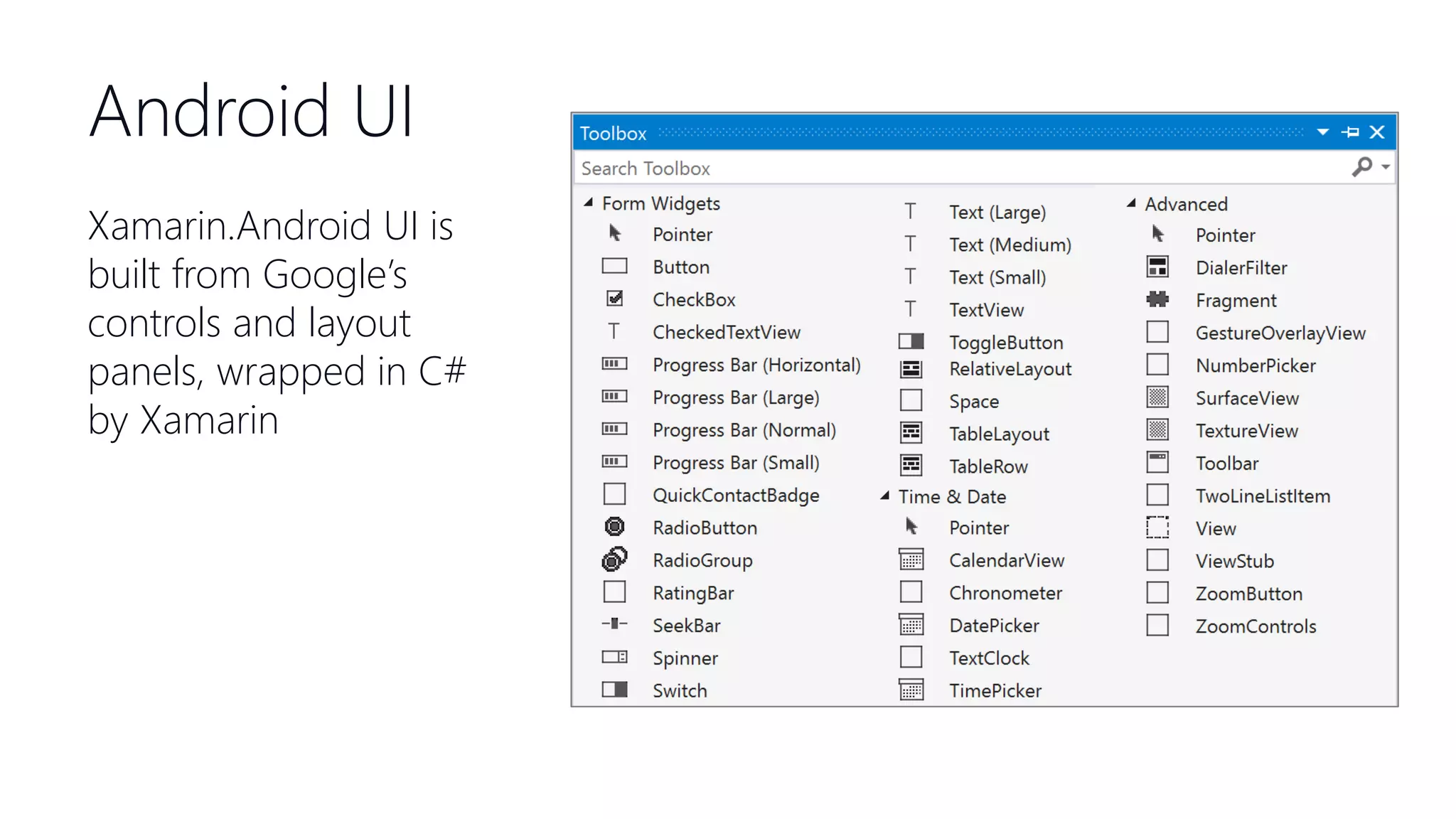Select the Switch widget icon
Screen dimensions: 1456x819
tap(615, 690)
